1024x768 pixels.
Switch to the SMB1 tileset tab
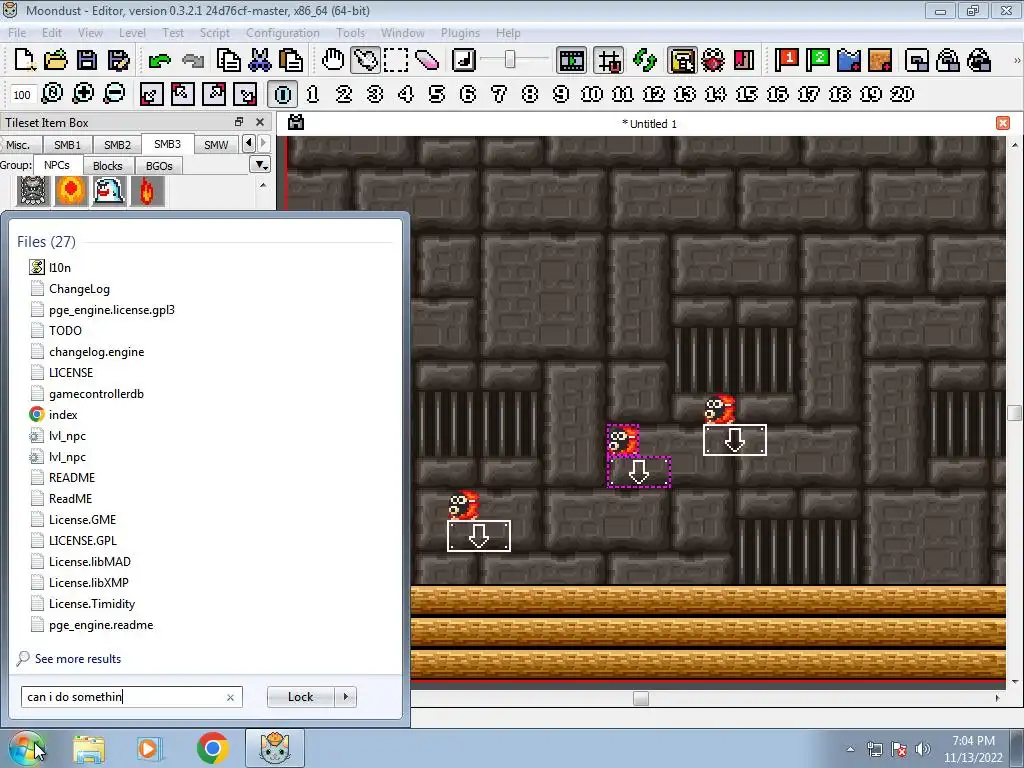pos(67,145)
